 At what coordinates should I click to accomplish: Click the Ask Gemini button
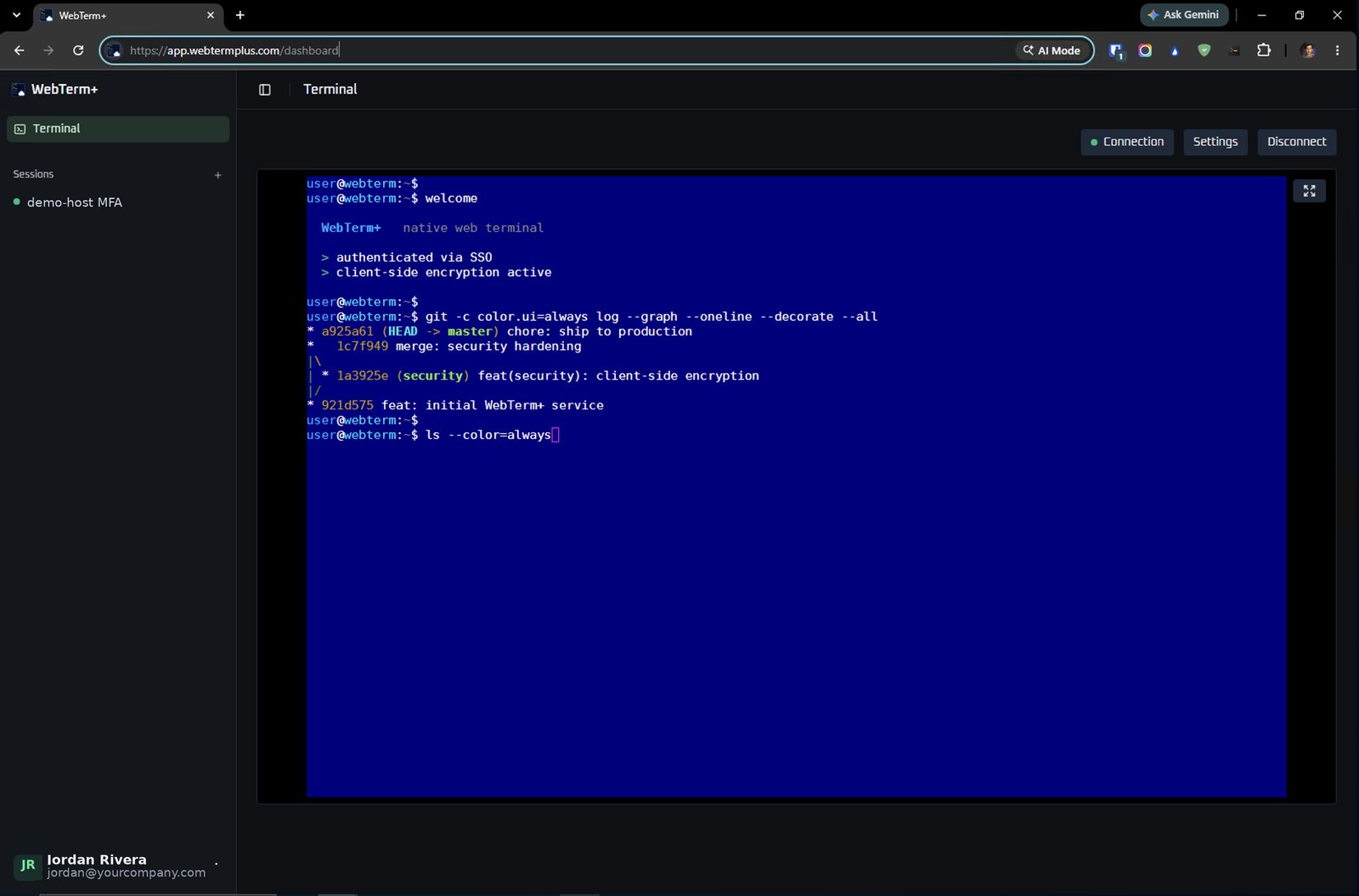(1184, 14)
